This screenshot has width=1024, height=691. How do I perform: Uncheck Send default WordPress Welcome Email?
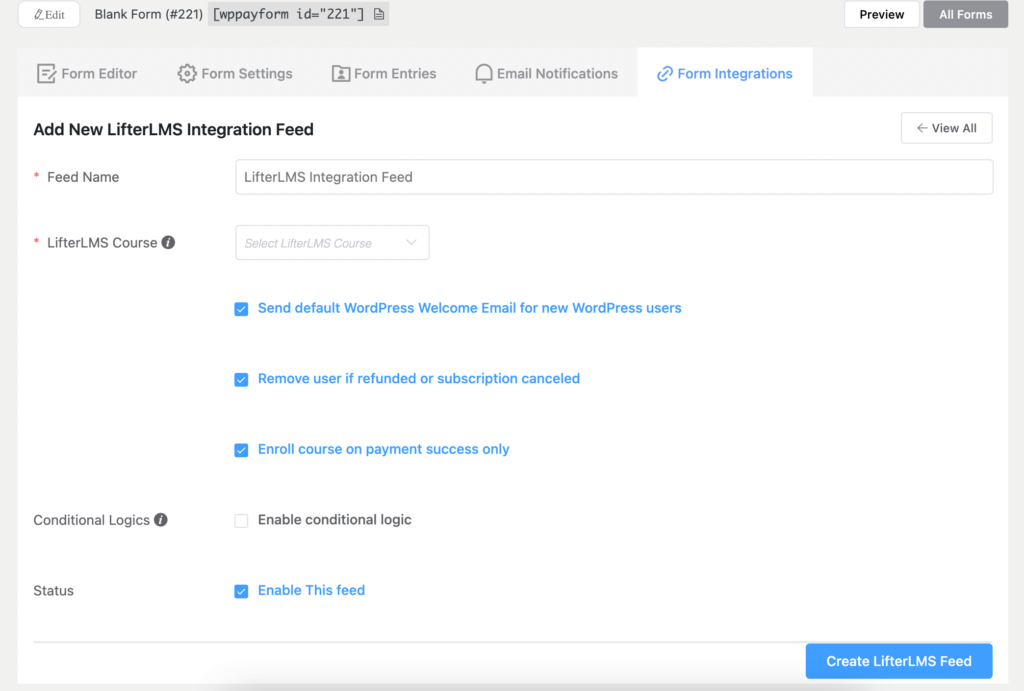coord(242,309)
